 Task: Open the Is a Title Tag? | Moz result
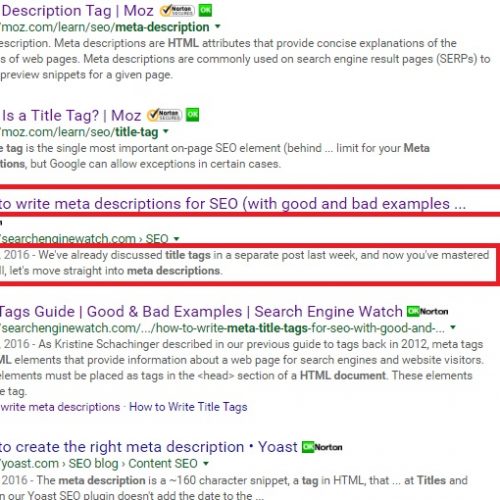71,116
